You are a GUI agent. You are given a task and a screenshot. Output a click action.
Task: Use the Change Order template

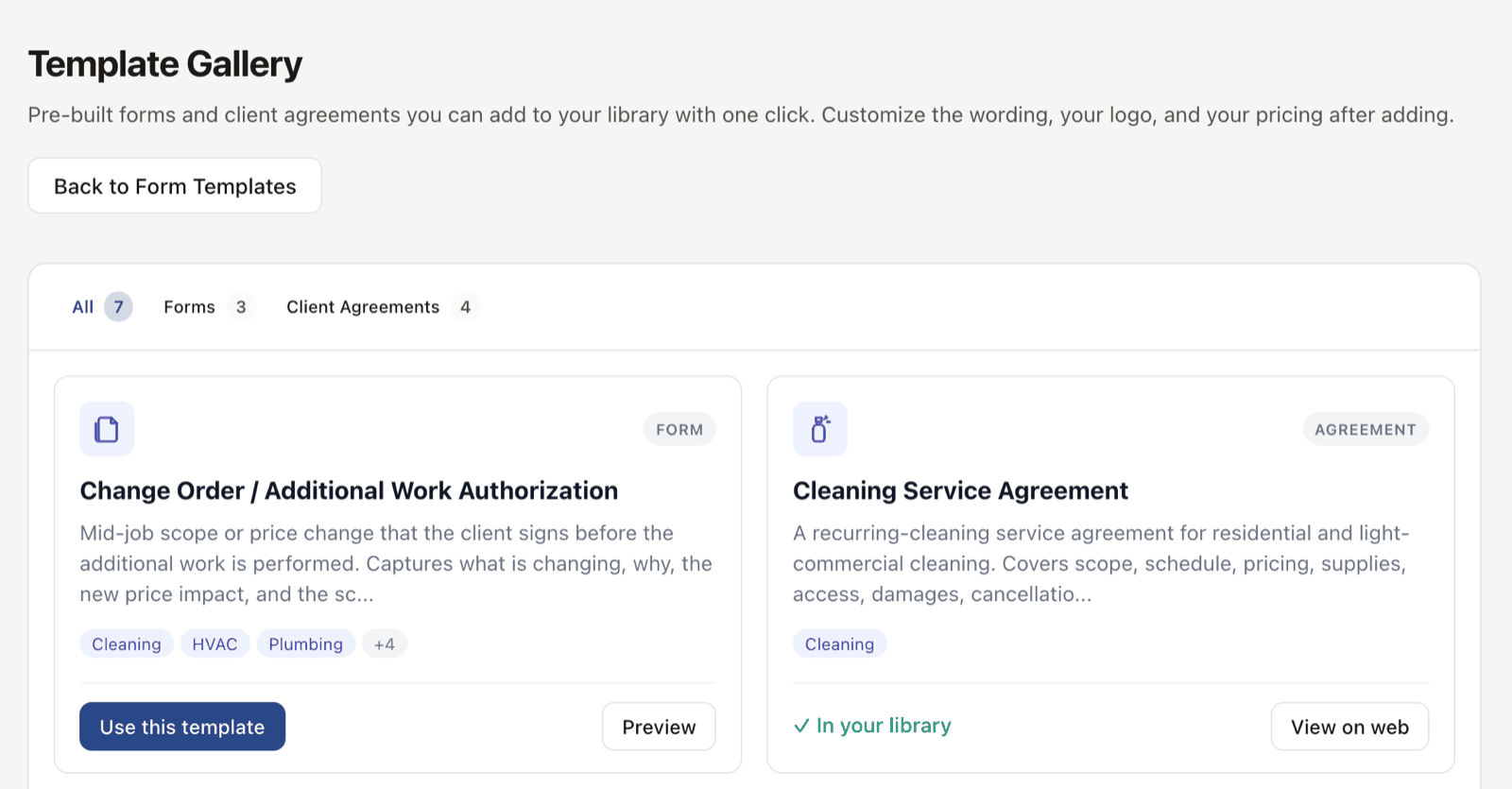click(x=182, y=727)
